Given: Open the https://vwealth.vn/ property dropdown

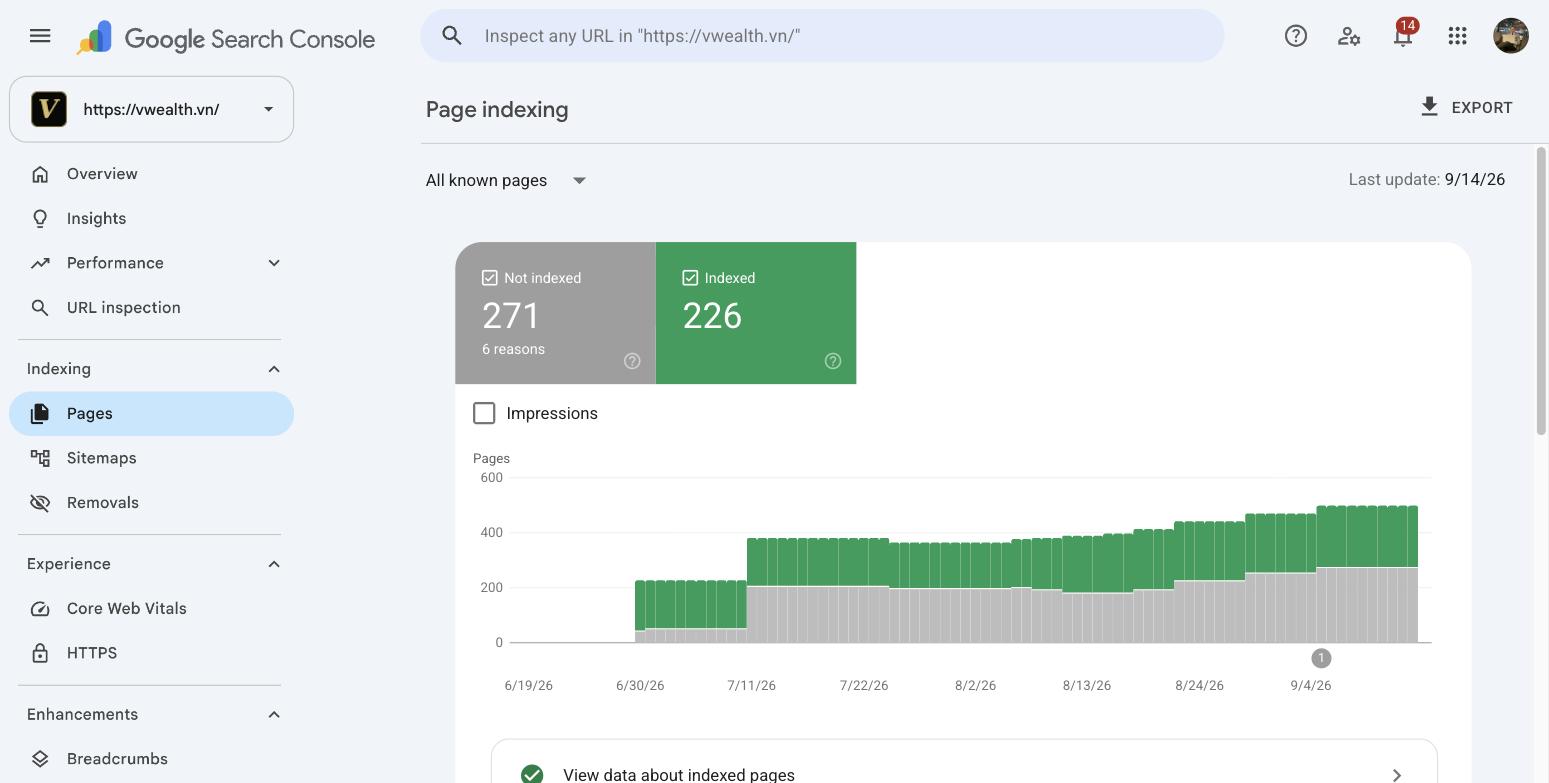Looking at the screenshot, I should coord(152,109).
